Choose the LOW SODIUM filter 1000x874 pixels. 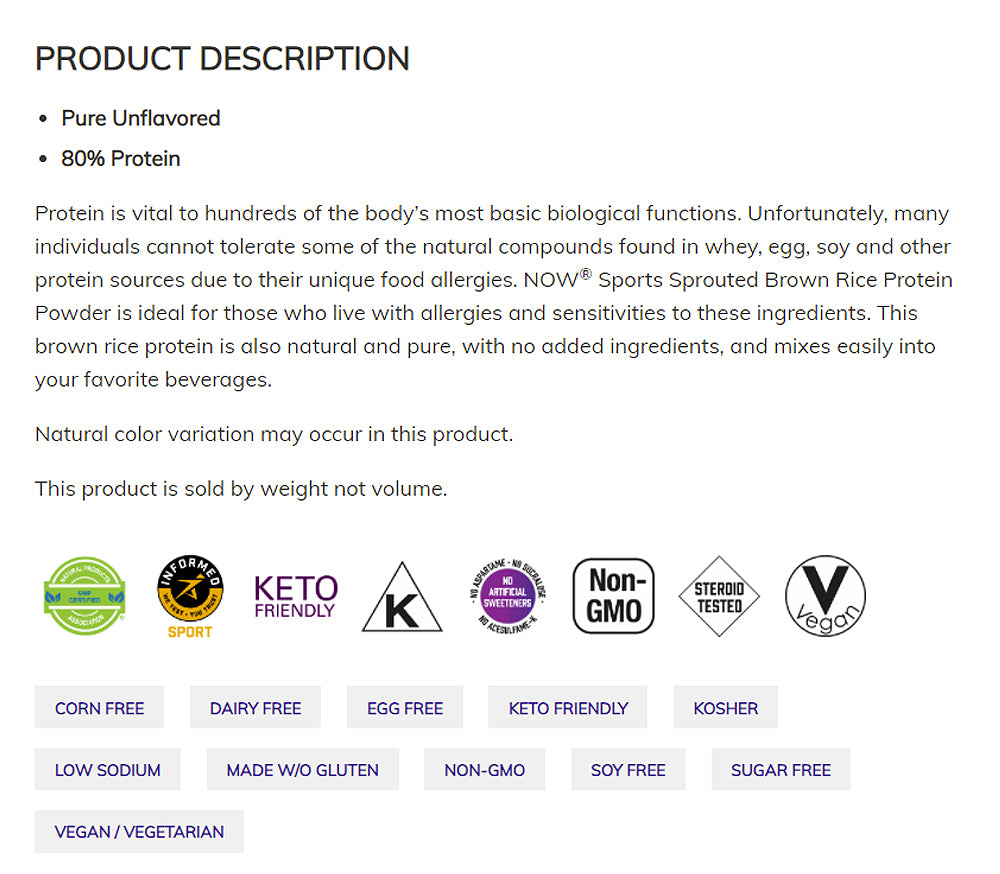click(x=107, y=769)
